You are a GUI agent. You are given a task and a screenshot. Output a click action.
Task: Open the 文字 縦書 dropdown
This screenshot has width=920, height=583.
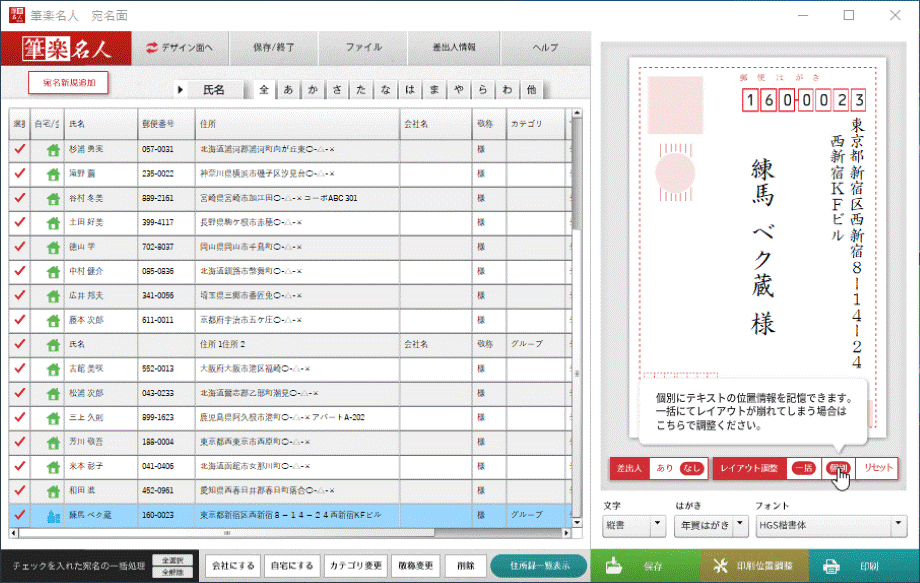point(634,526)
